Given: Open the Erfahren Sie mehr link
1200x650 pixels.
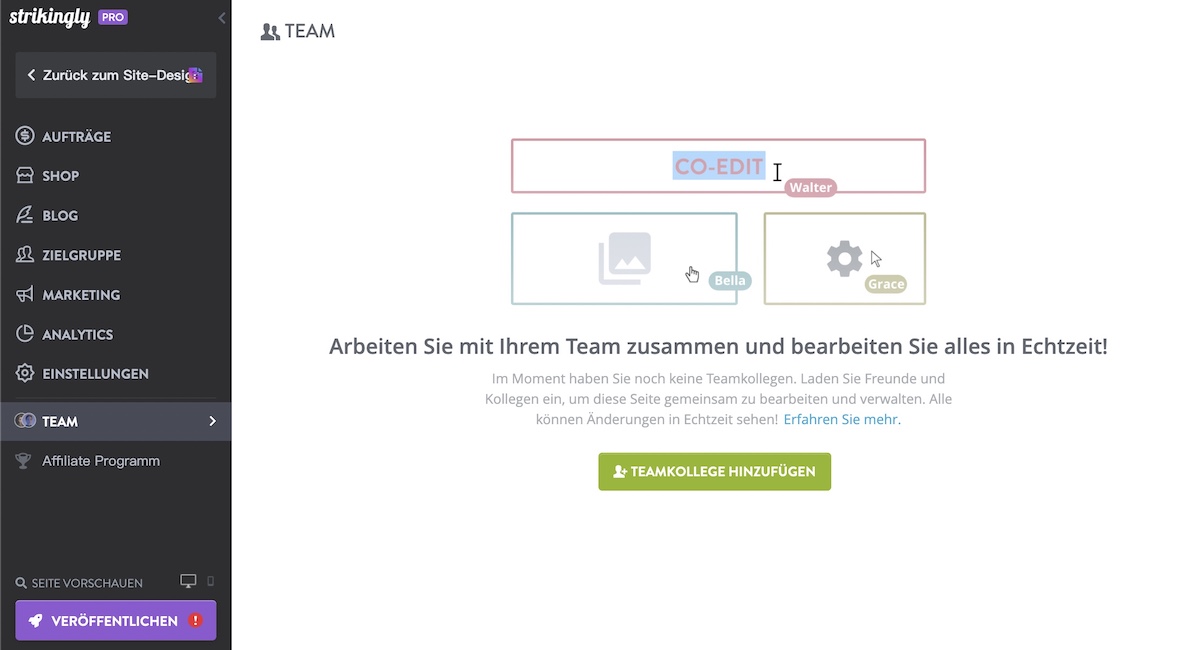Looking at the screenshot, I should (841, 420).
